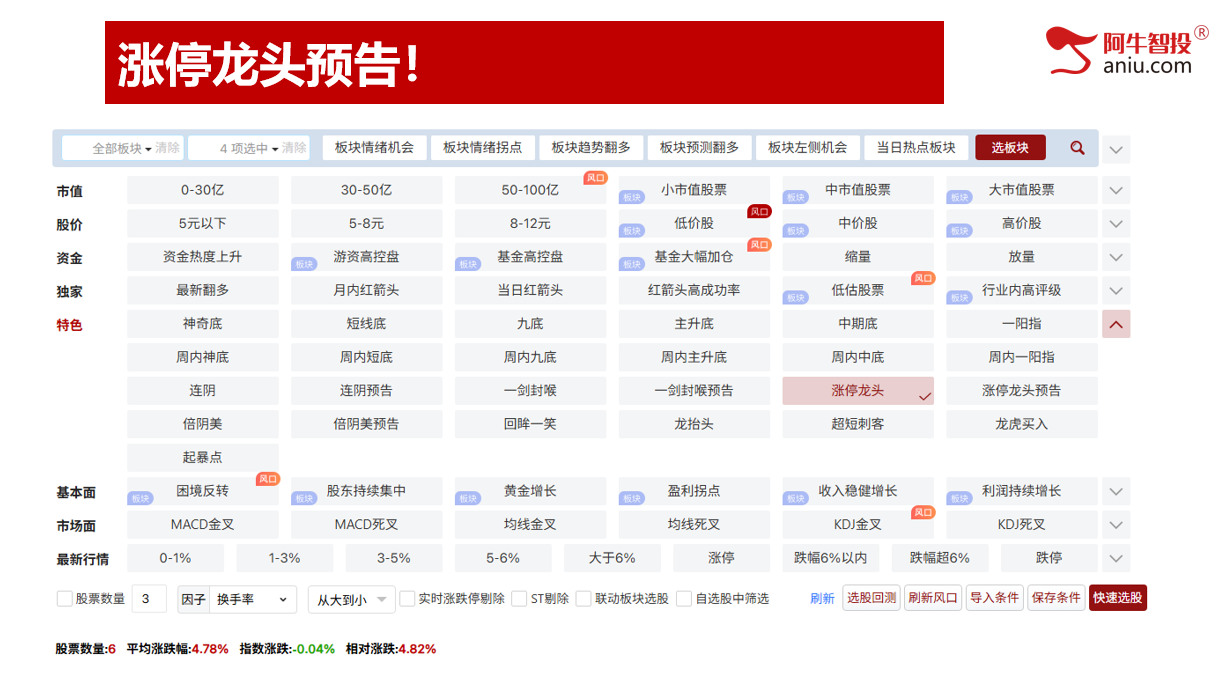Select 板块预测翻多 tab
The image size is (1229, 674).
pos(699,148)
